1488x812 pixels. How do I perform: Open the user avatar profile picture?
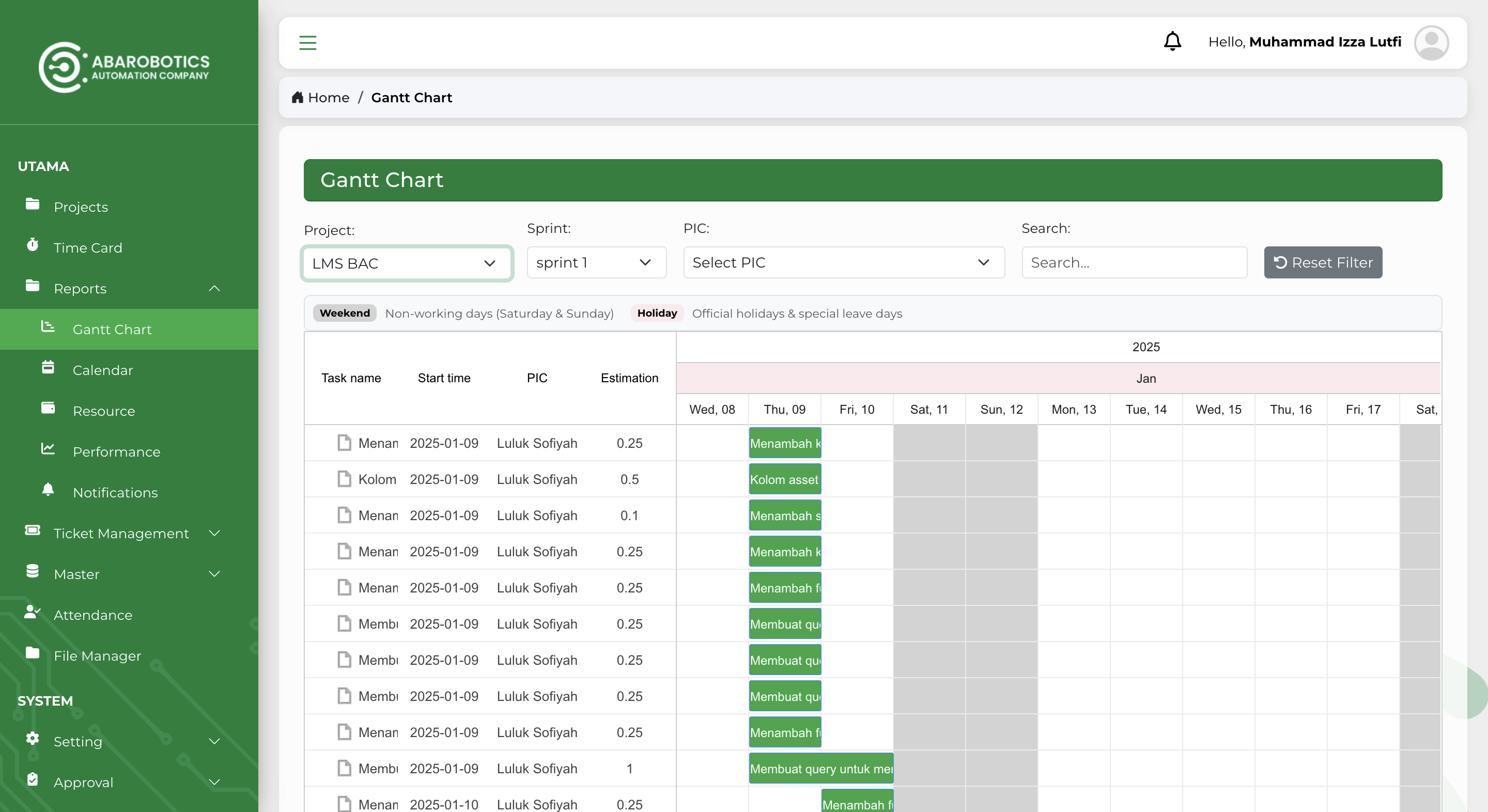coord(1431,43)
